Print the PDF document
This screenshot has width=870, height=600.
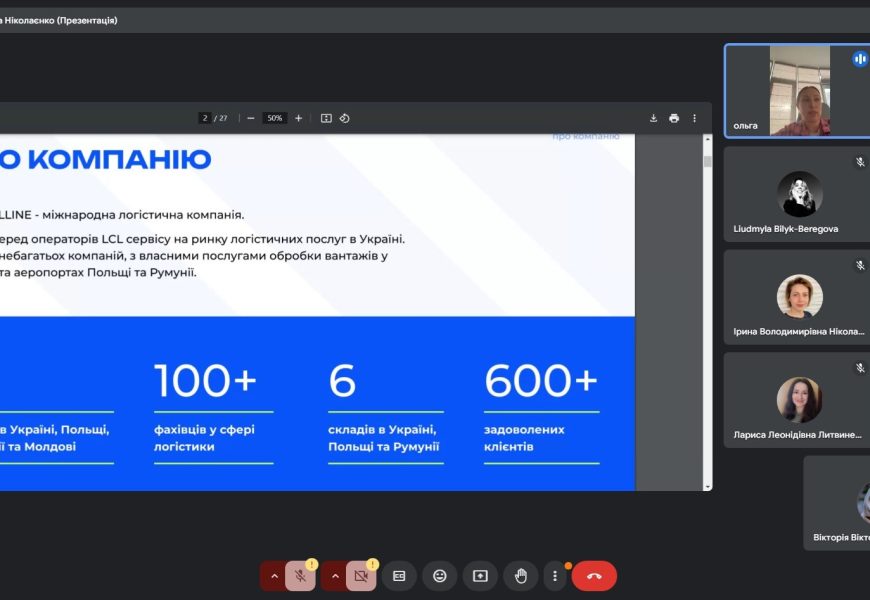pos(674,118)
